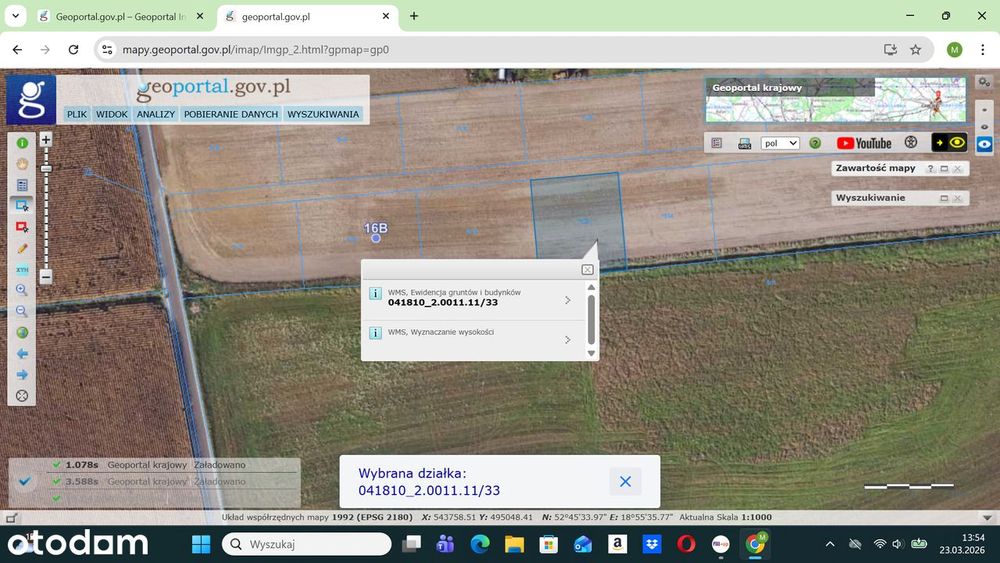The image size is (1000, 563).
Task: Click the minus zoom button
Action: (46, 277)
